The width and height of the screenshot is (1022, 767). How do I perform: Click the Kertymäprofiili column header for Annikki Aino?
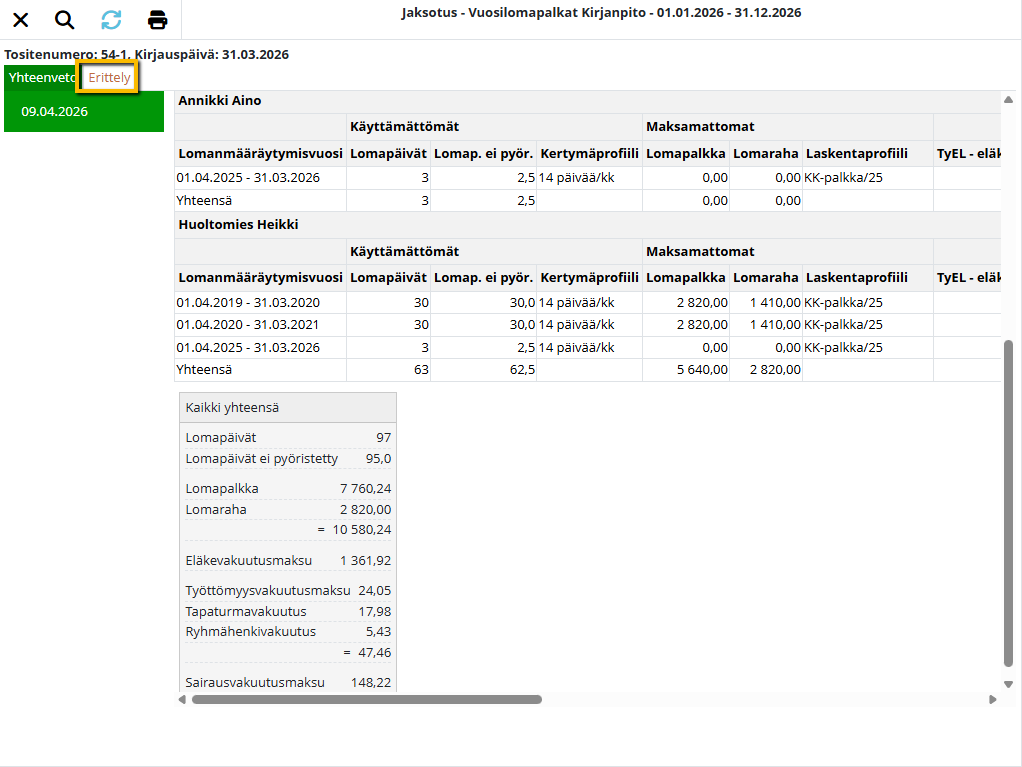click(x=589, y=154)
